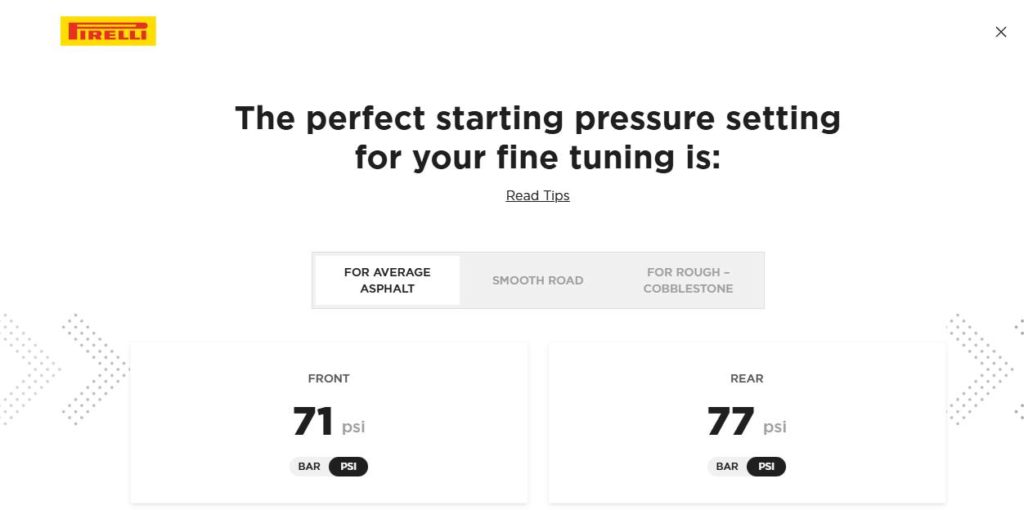Select the For Average Asphalt tab
This screenshot has height=510, width=1024.
coord(387,280)
